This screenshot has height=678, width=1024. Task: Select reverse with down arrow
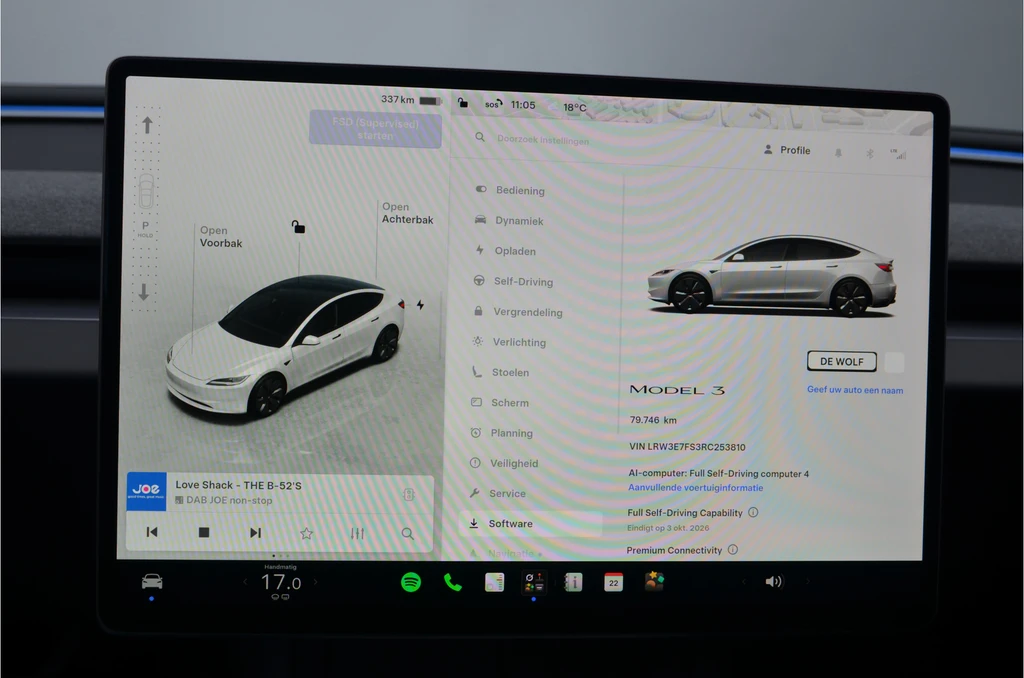[x=144, y=292]
